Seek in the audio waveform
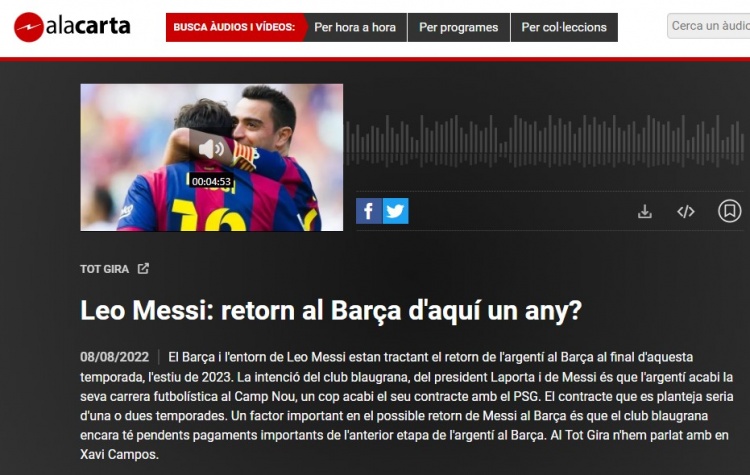This screenshot has width=750, height=475. [545, 141]
